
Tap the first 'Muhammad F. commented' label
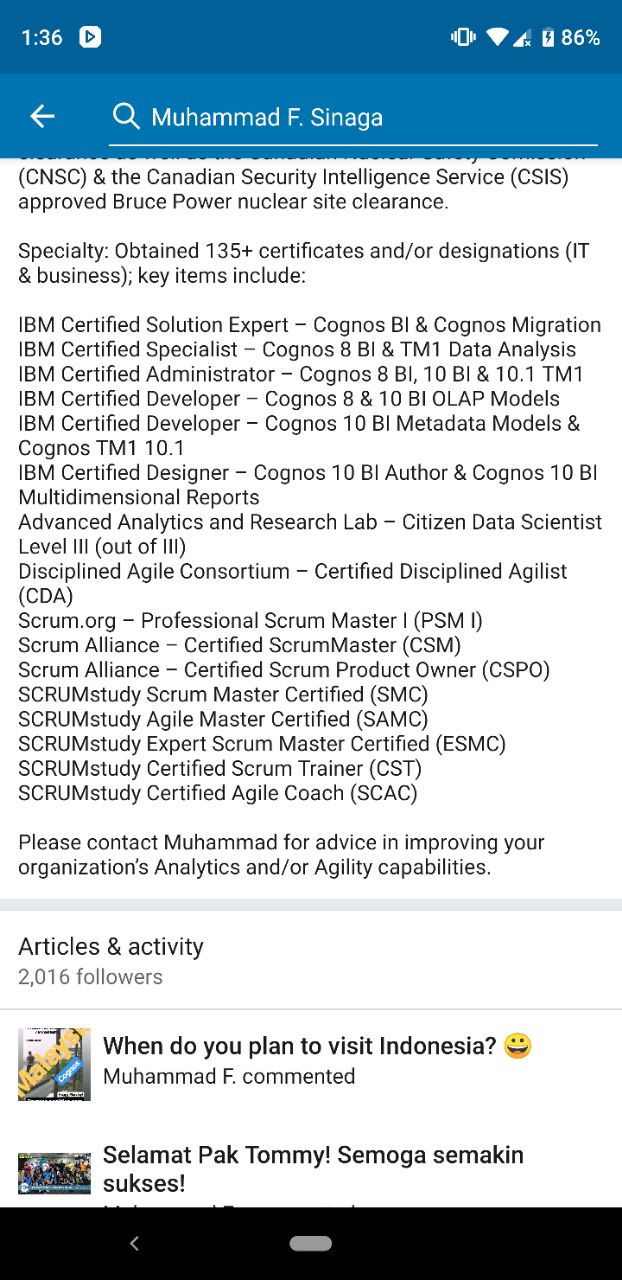[x=229, y=1076]
